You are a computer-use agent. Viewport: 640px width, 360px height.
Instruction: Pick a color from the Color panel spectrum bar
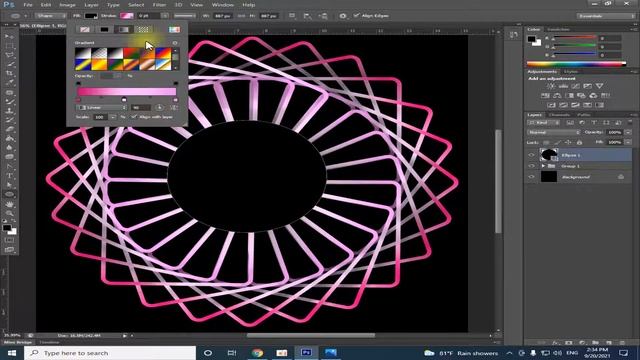pos(576,63)
